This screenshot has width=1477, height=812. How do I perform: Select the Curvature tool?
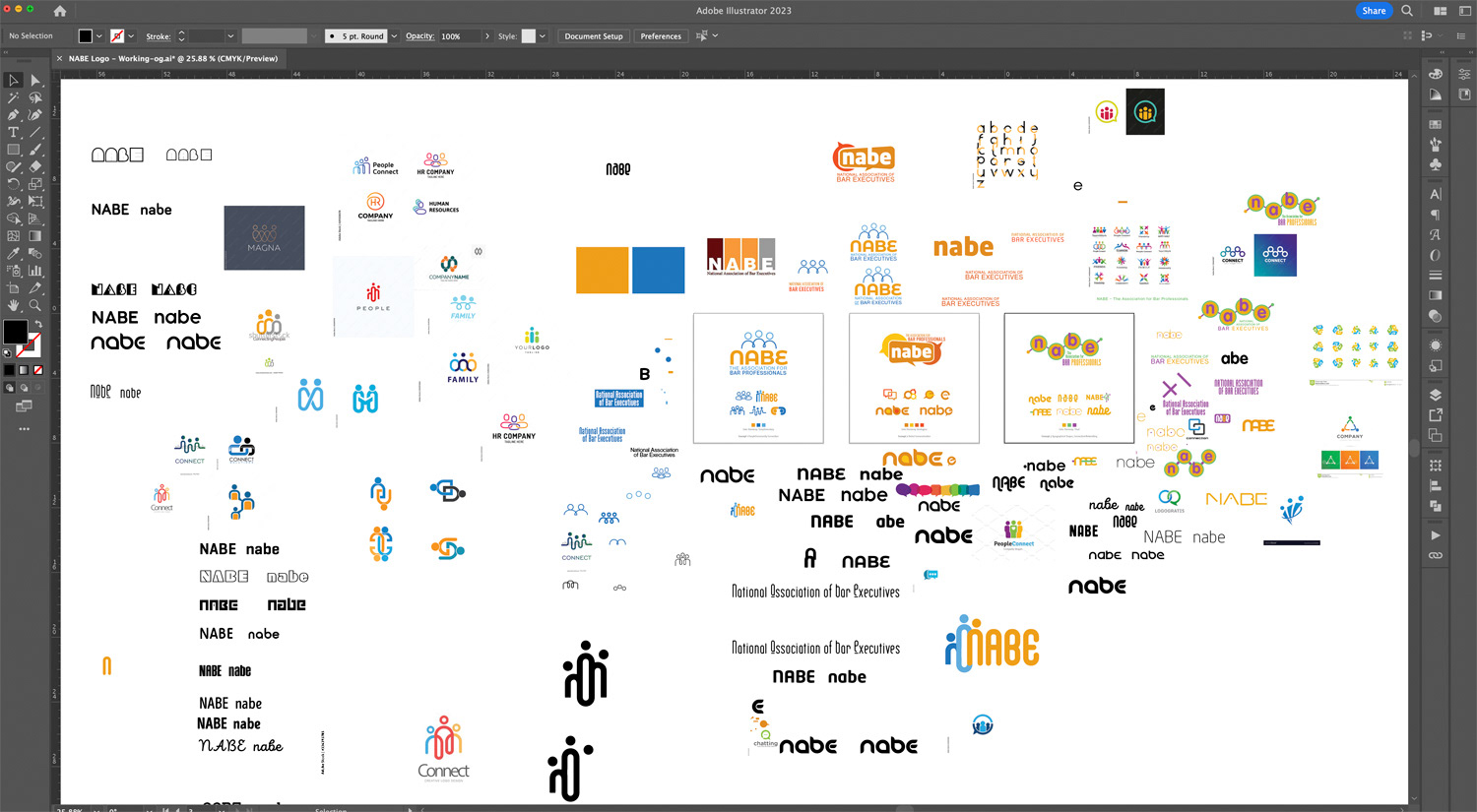coord(35,115)
